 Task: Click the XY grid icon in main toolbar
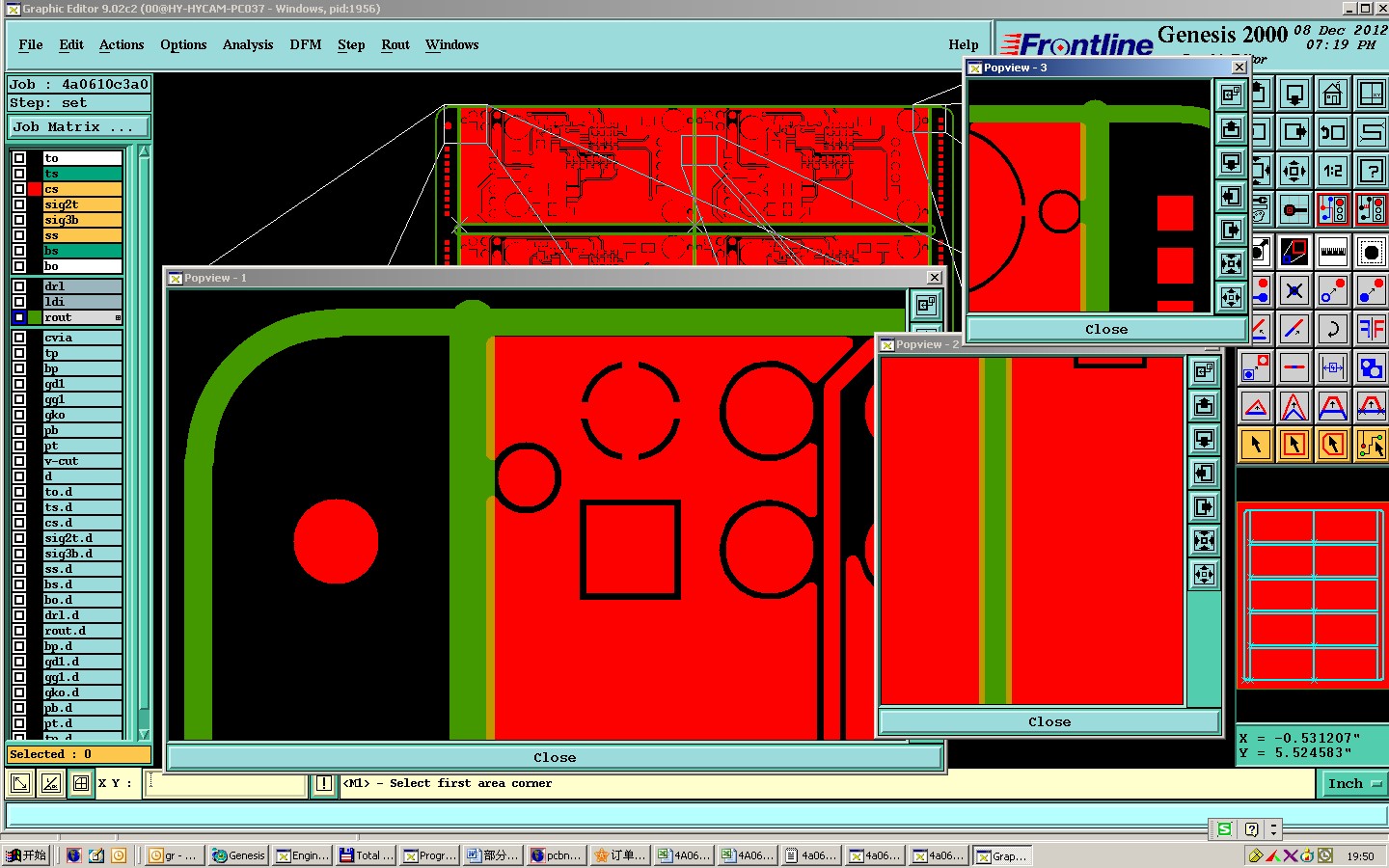1371,94
